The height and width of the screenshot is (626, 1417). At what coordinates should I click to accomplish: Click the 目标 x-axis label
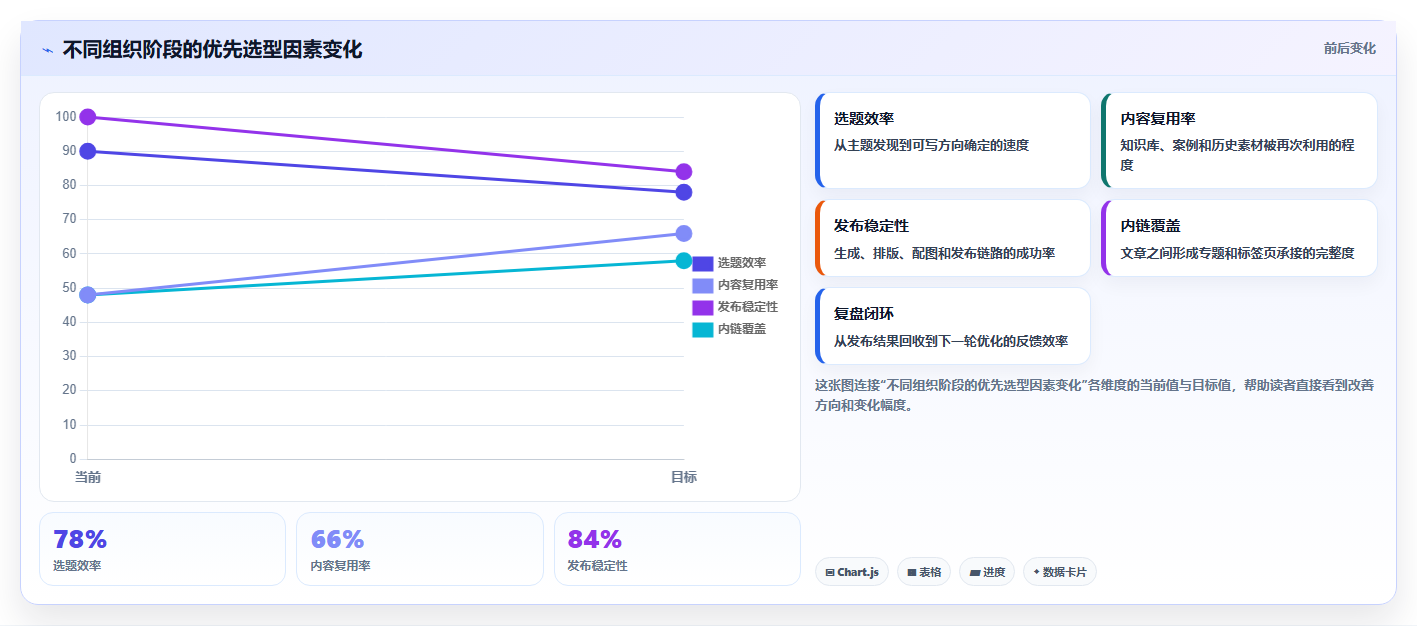684,477
